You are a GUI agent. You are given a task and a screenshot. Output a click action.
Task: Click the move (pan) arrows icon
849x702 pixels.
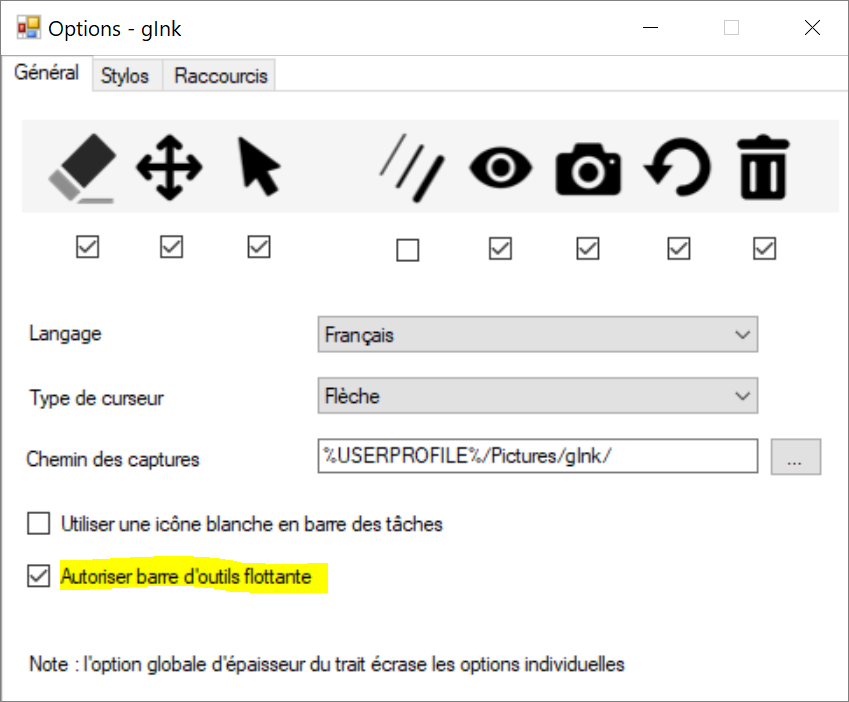tap(169, 167)
